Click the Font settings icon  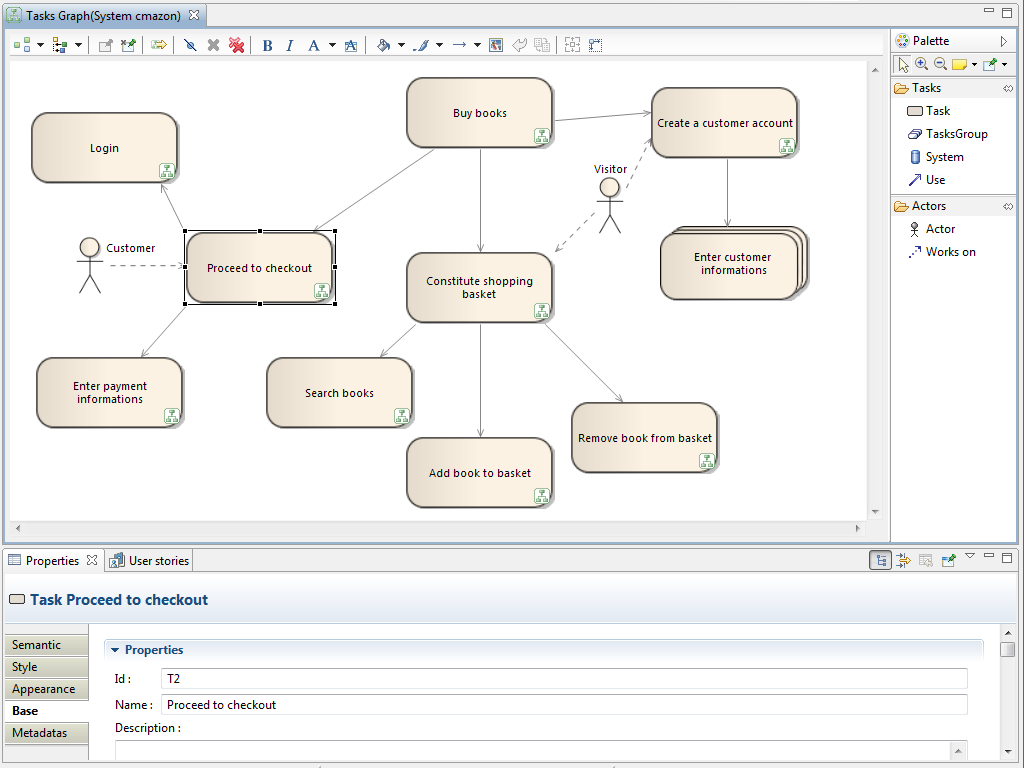point(351,45)
